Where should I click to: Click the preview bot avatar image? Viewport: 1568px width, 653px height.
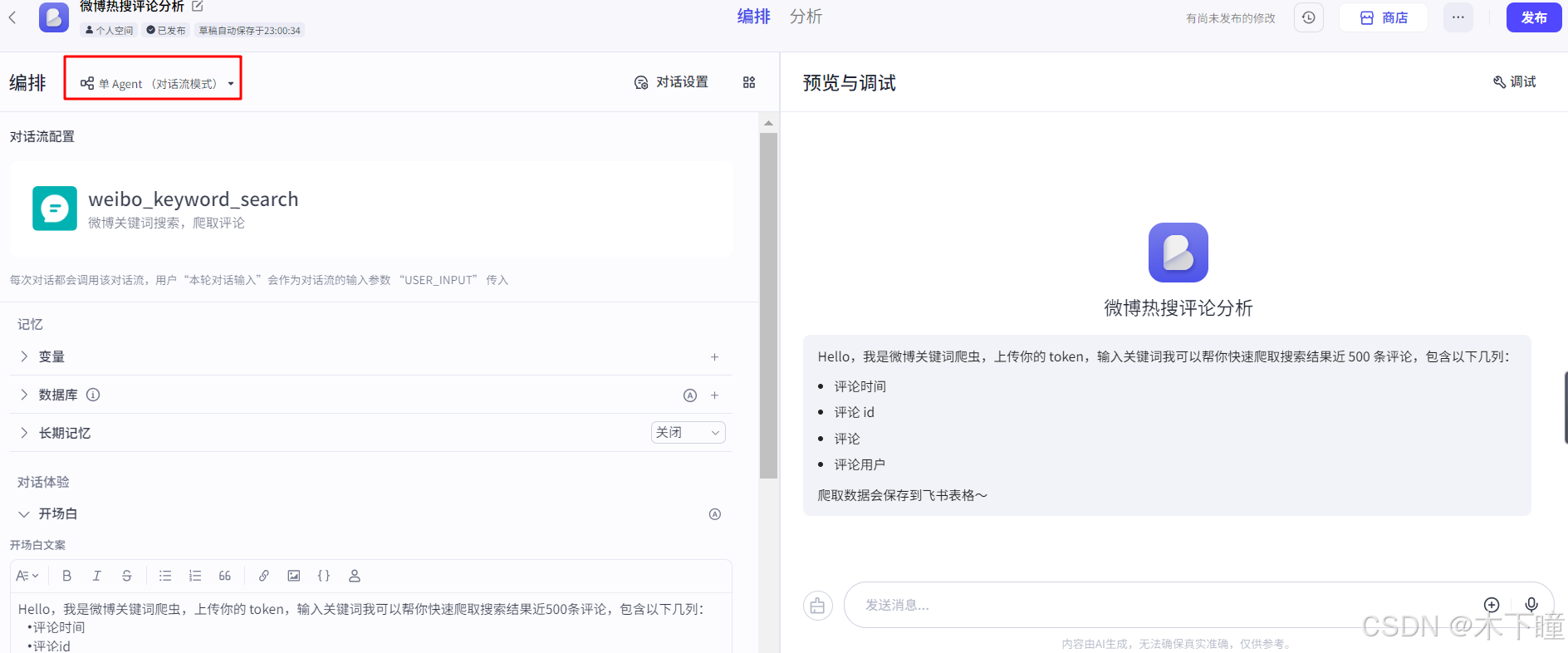pyautogui.click(x=1178, y=253)
